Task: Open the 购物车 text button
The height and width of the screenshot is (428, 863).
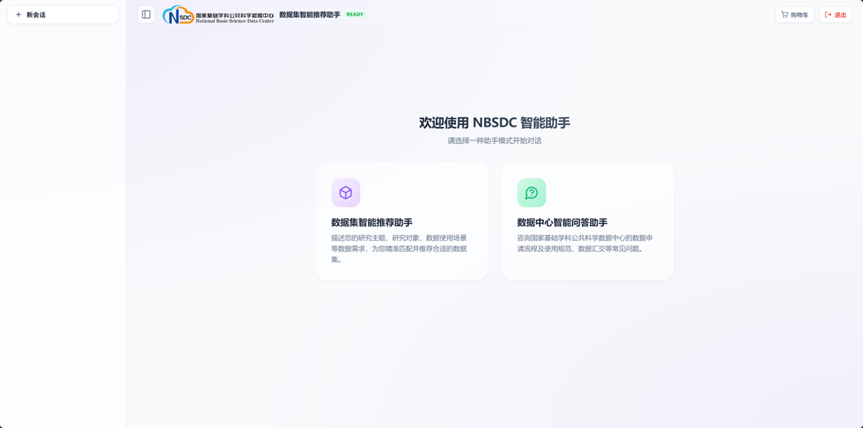Action: pyautogui.click(x=799, y=15)
